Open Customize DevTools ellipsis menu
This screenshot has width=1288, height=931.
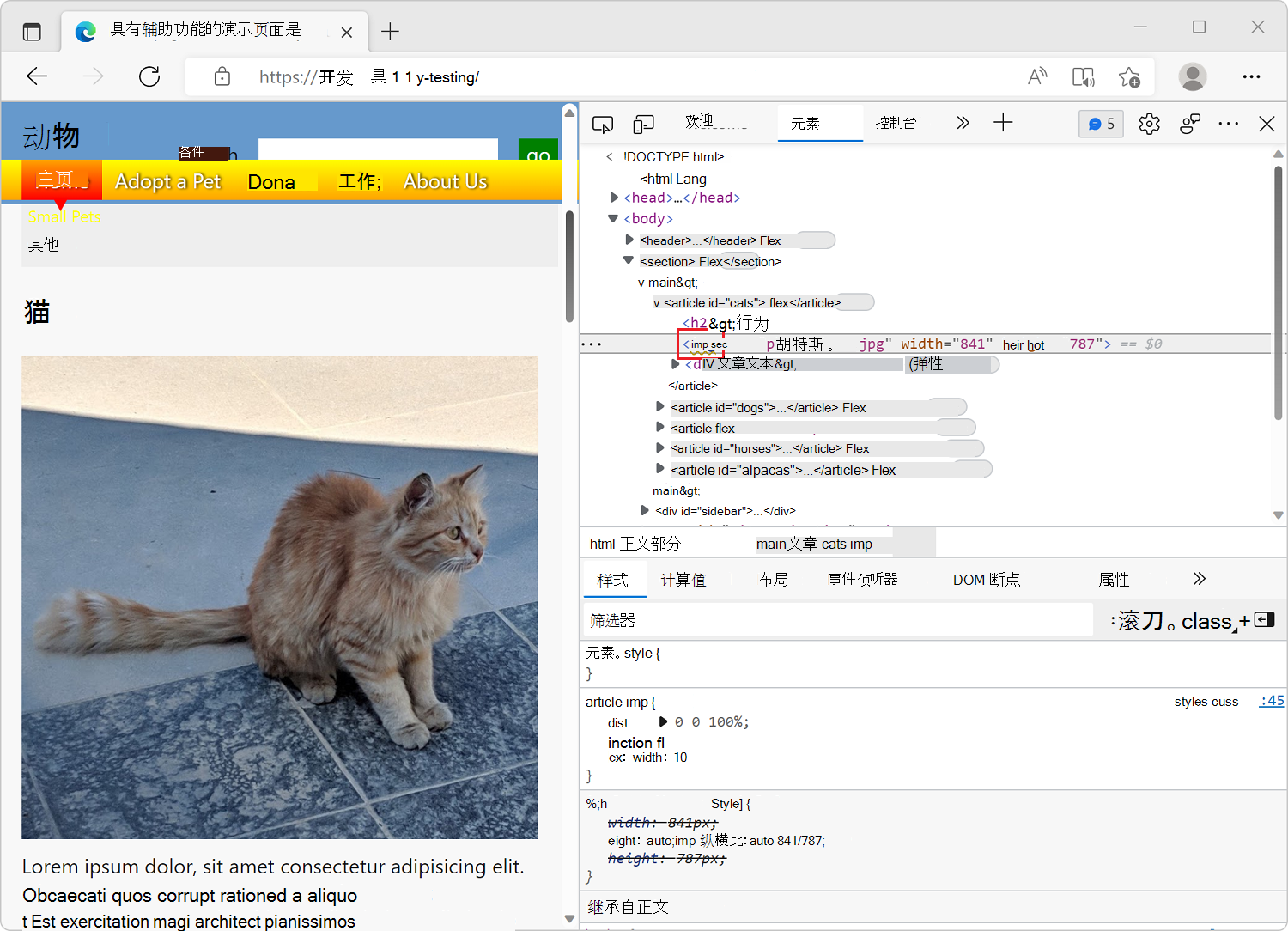(x=1229, y=124)
